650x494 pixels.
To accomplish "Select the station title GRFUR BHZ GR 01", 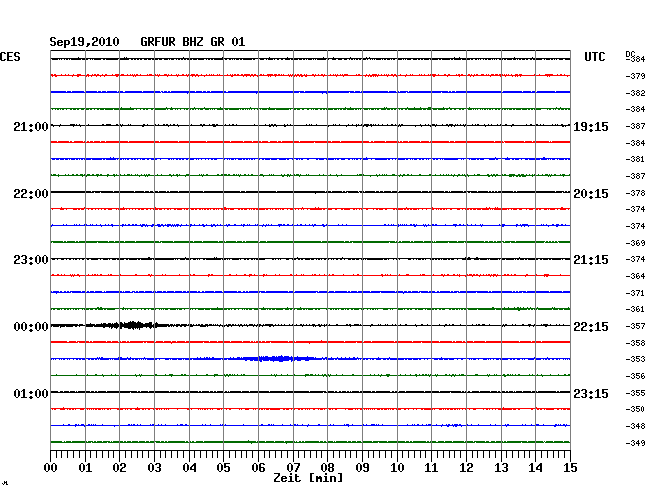I will point(193,42).
